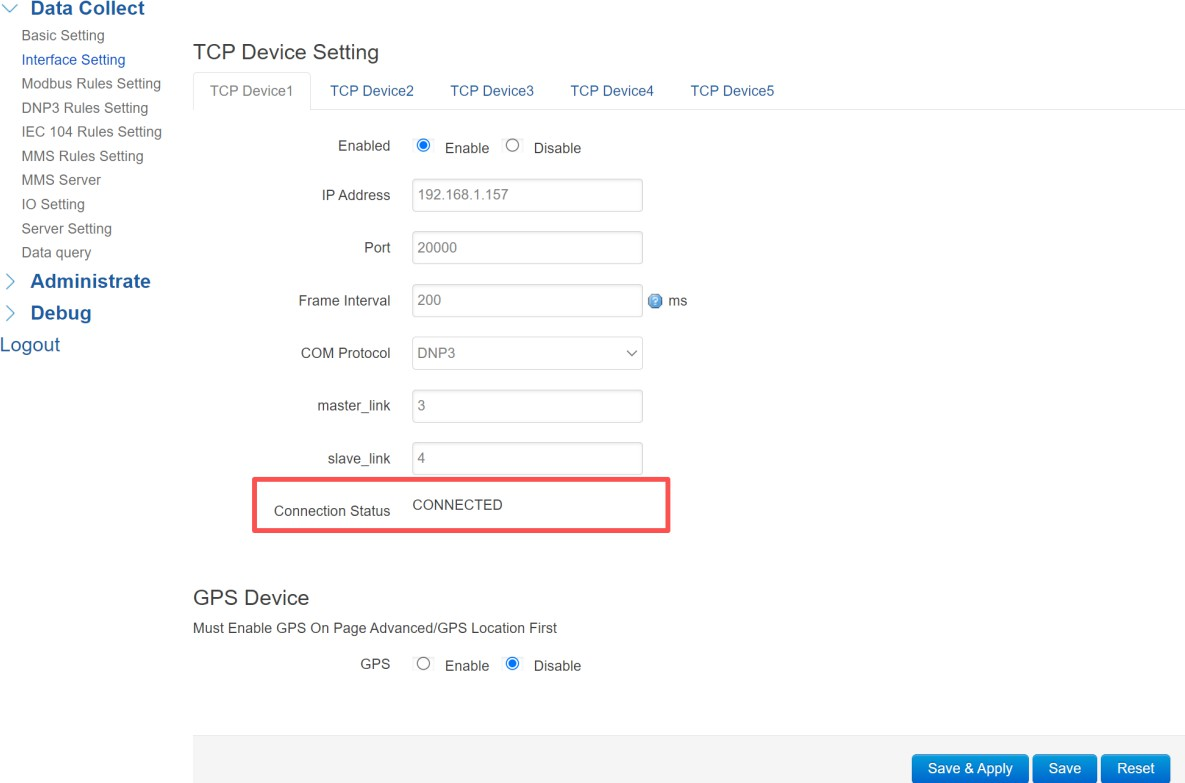The image size is (1185, 783).
Task: Focus the IP Address input field
Action: (x=527, y=195)
